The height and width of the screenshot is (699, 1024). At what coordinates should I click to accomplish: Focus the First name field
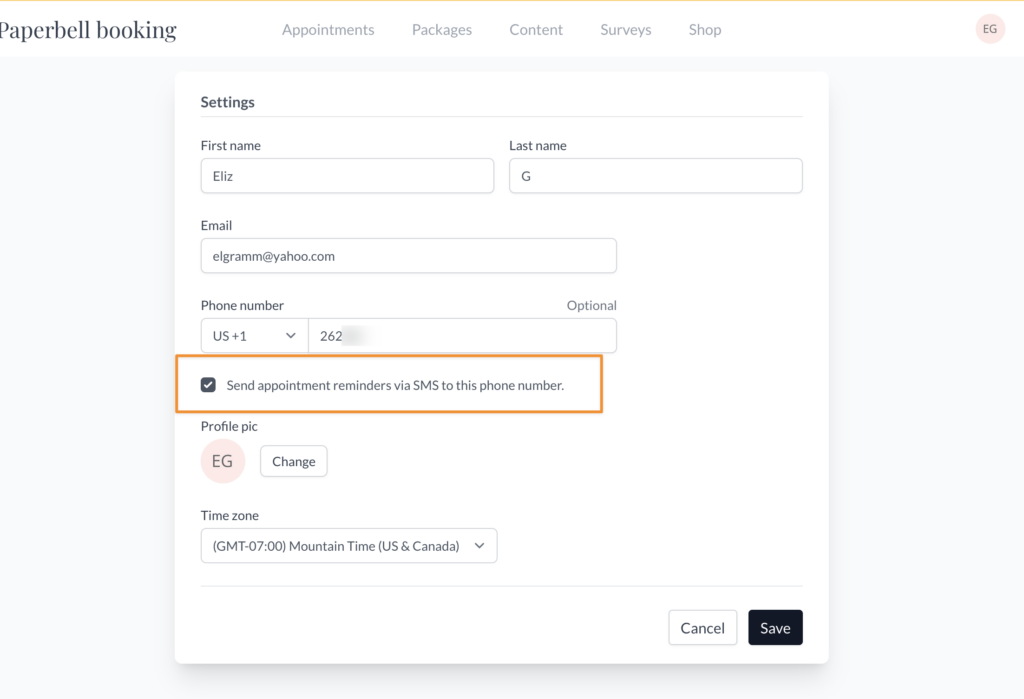pyautogui.click(x=346, y=176)
